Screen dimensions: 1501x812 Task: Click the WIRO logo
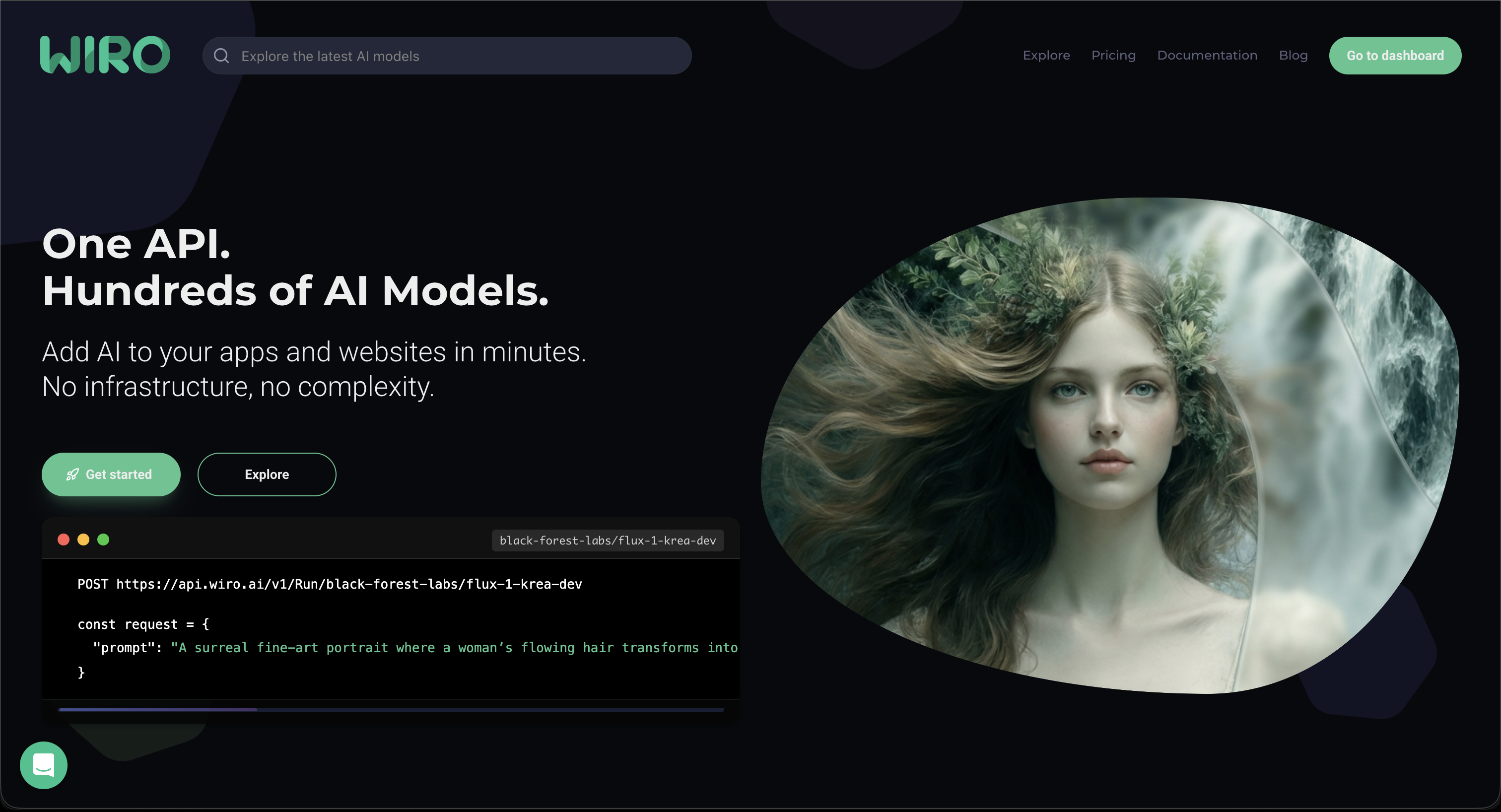pos(105,55)
